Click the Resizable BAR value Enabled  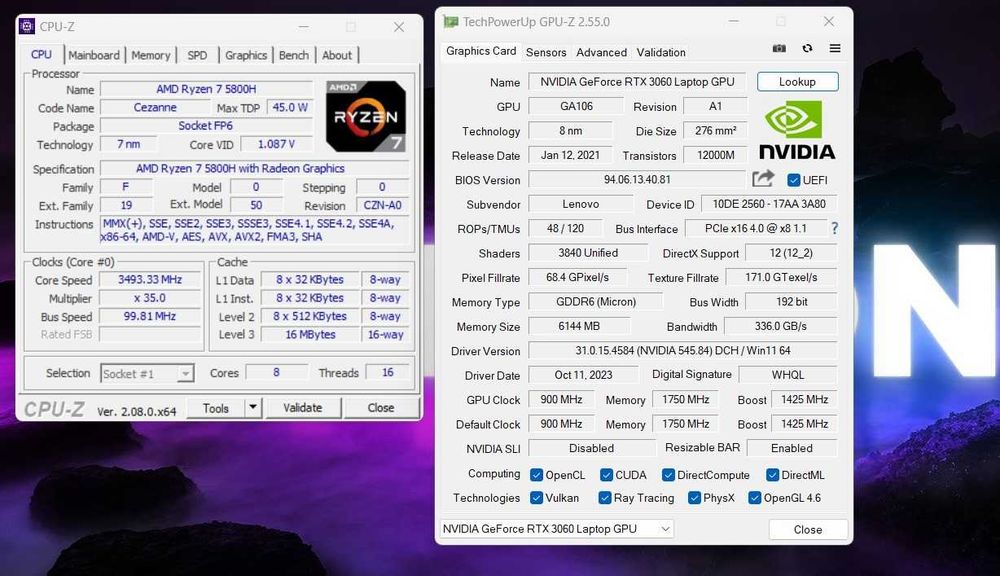click(x=791, y=448)
